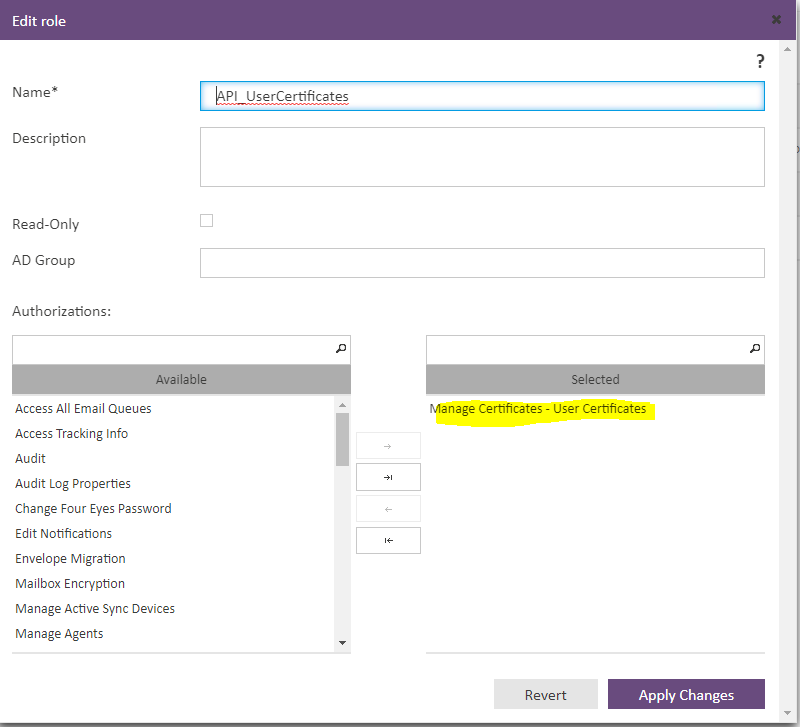The height and width of the screenshot is (727, 800).
Task: Click the Apply Changes button
Action: [686, 694]
